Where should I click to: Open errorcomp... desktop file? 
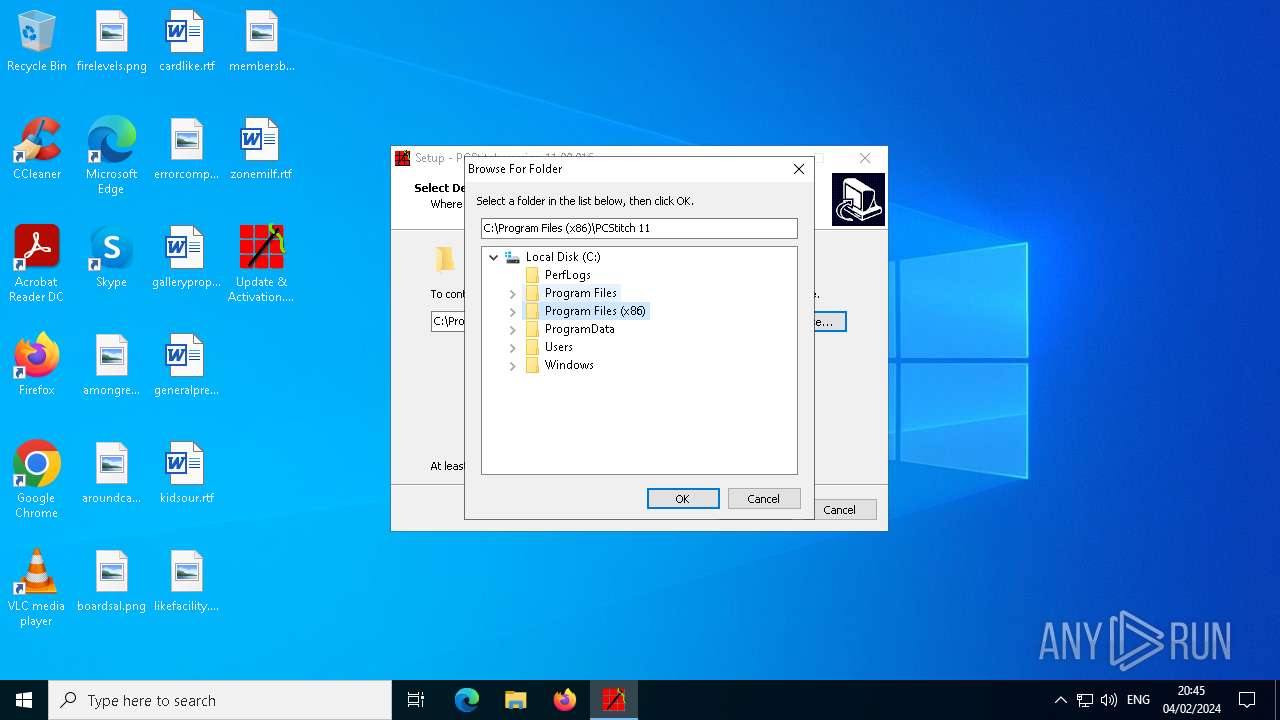point(187,150)
